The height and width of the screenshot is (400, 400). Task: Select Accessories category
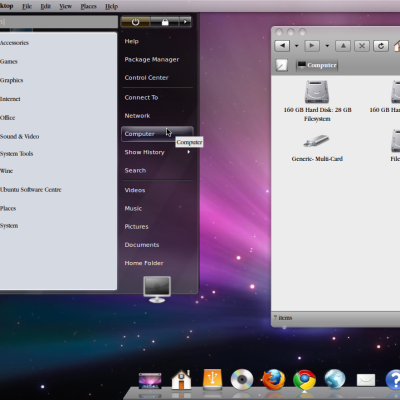click(x=14, y=43)
